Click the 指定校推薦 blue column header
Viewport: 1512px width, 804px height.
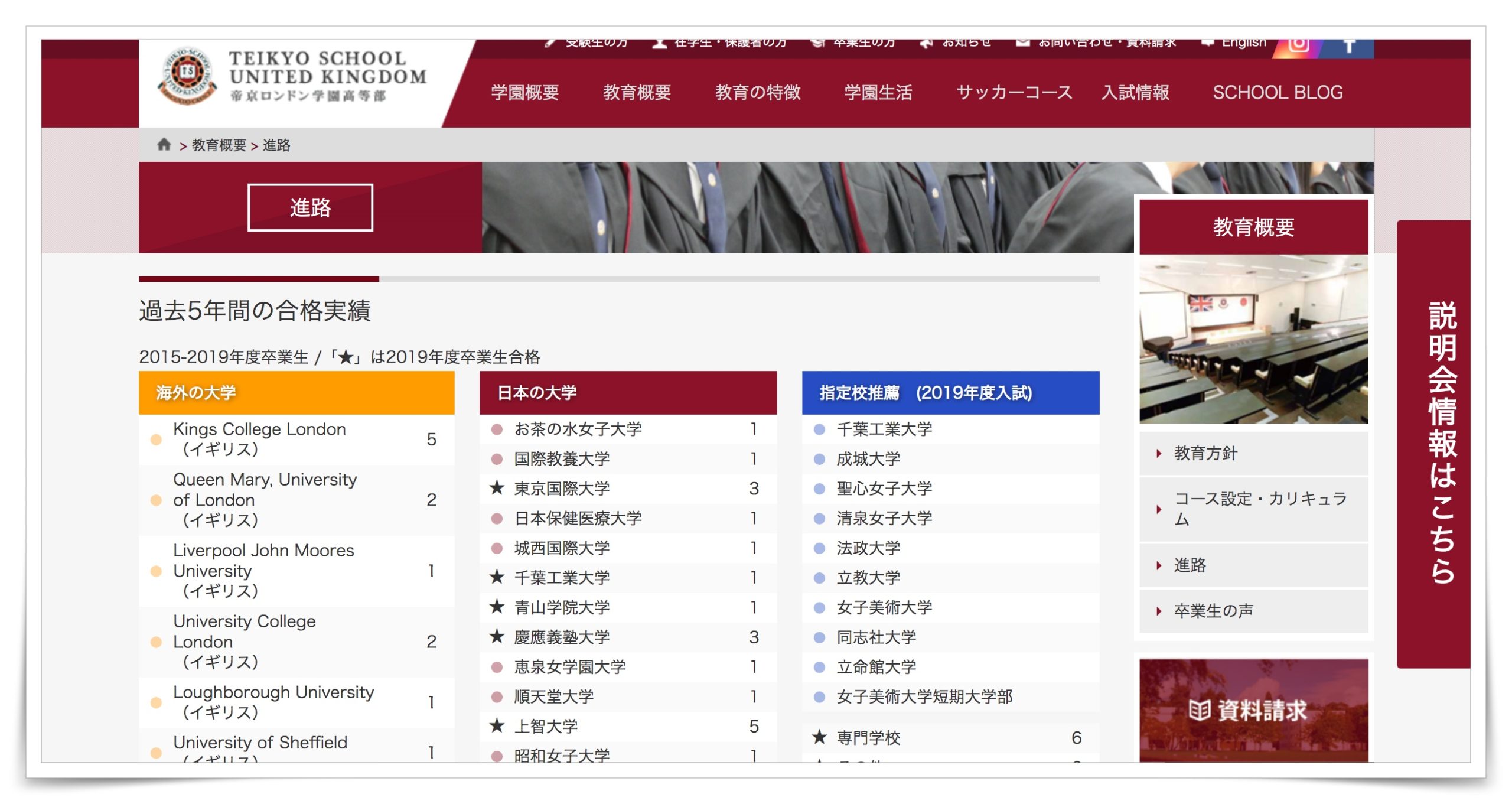950,392
